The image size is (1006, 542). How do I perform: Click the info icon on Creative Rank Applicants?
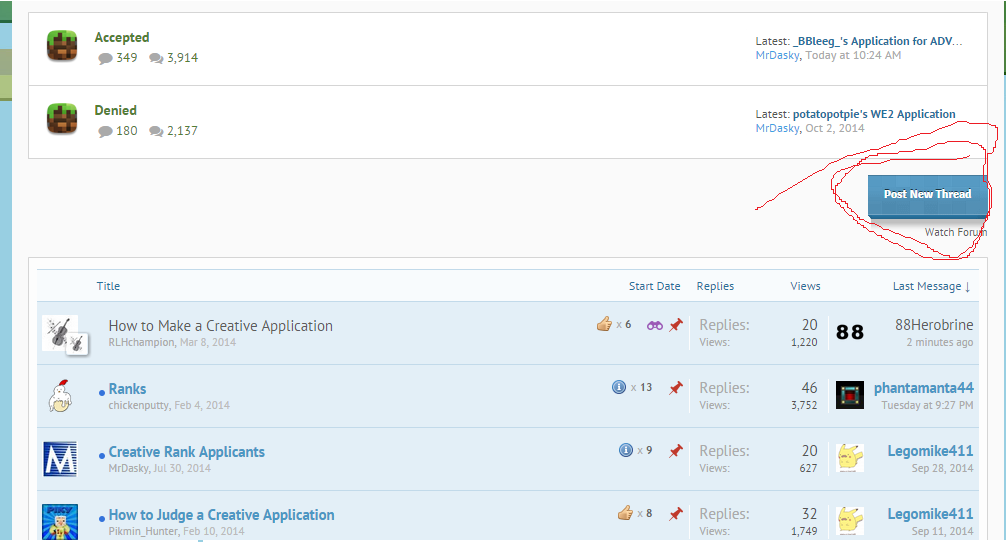click(626, 450)
